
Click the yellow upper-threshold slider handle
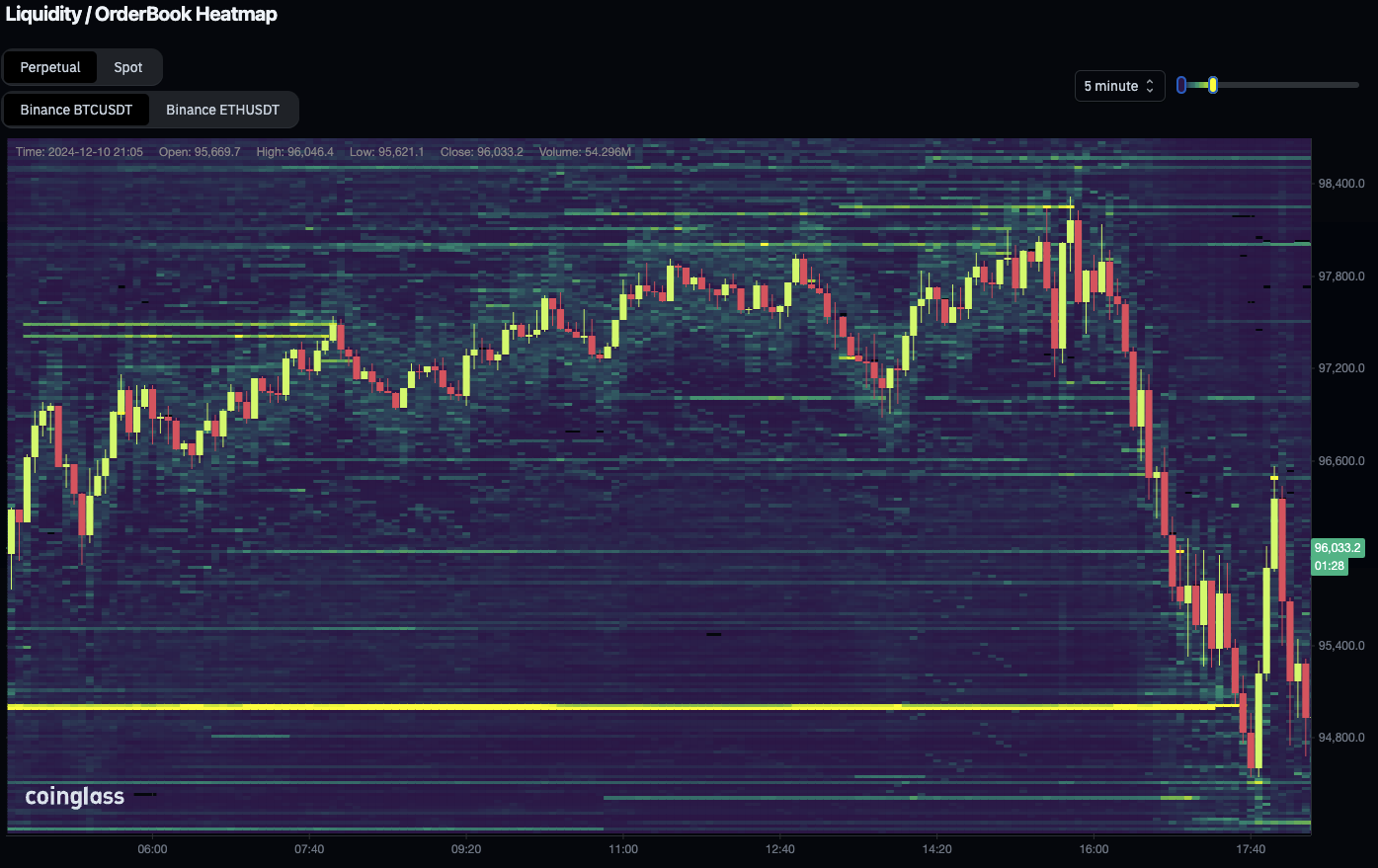(x=1213, y=86)
